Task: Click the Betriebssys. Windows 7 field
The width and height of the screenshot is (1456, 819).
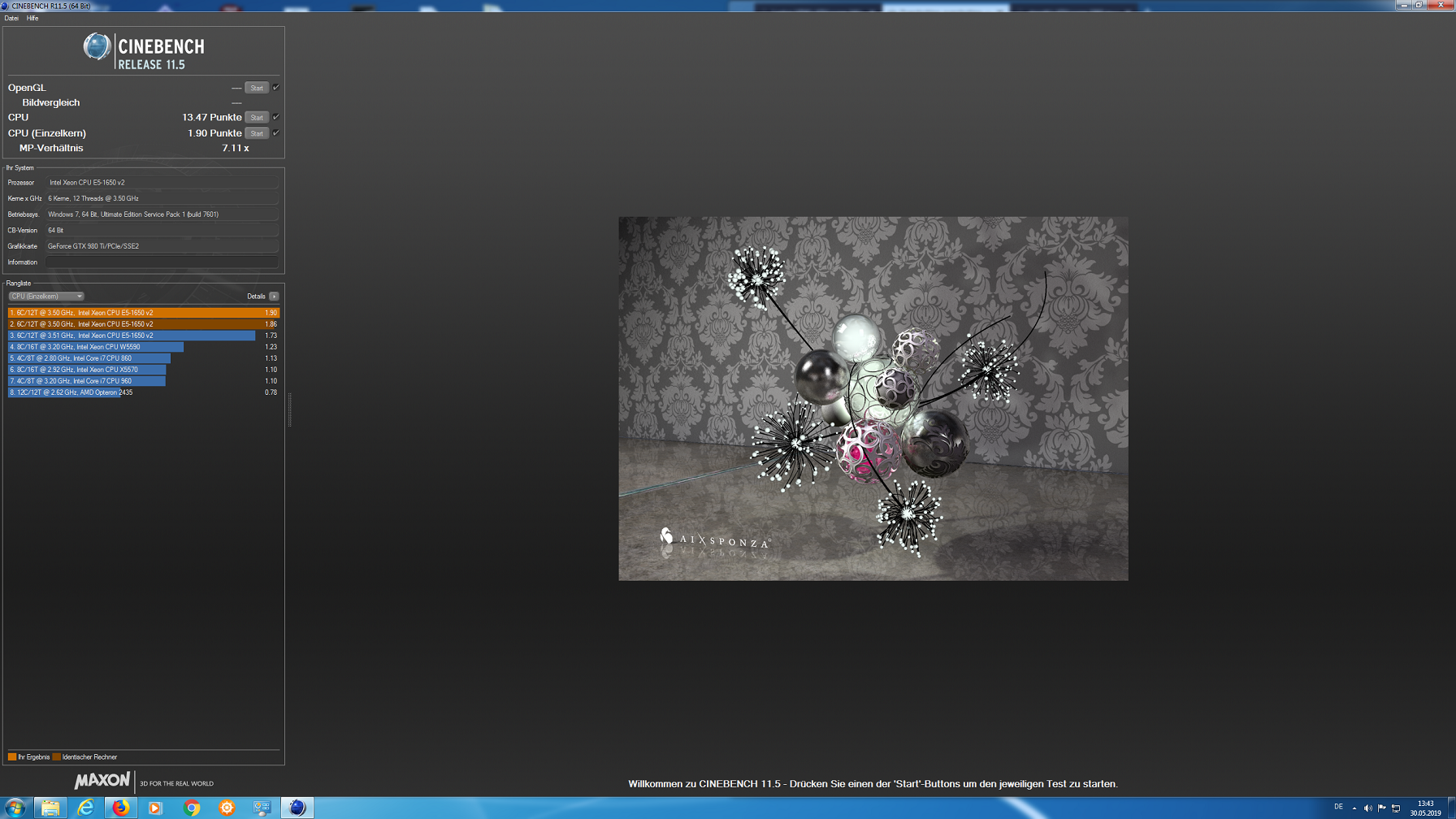Action: point(162,214)
